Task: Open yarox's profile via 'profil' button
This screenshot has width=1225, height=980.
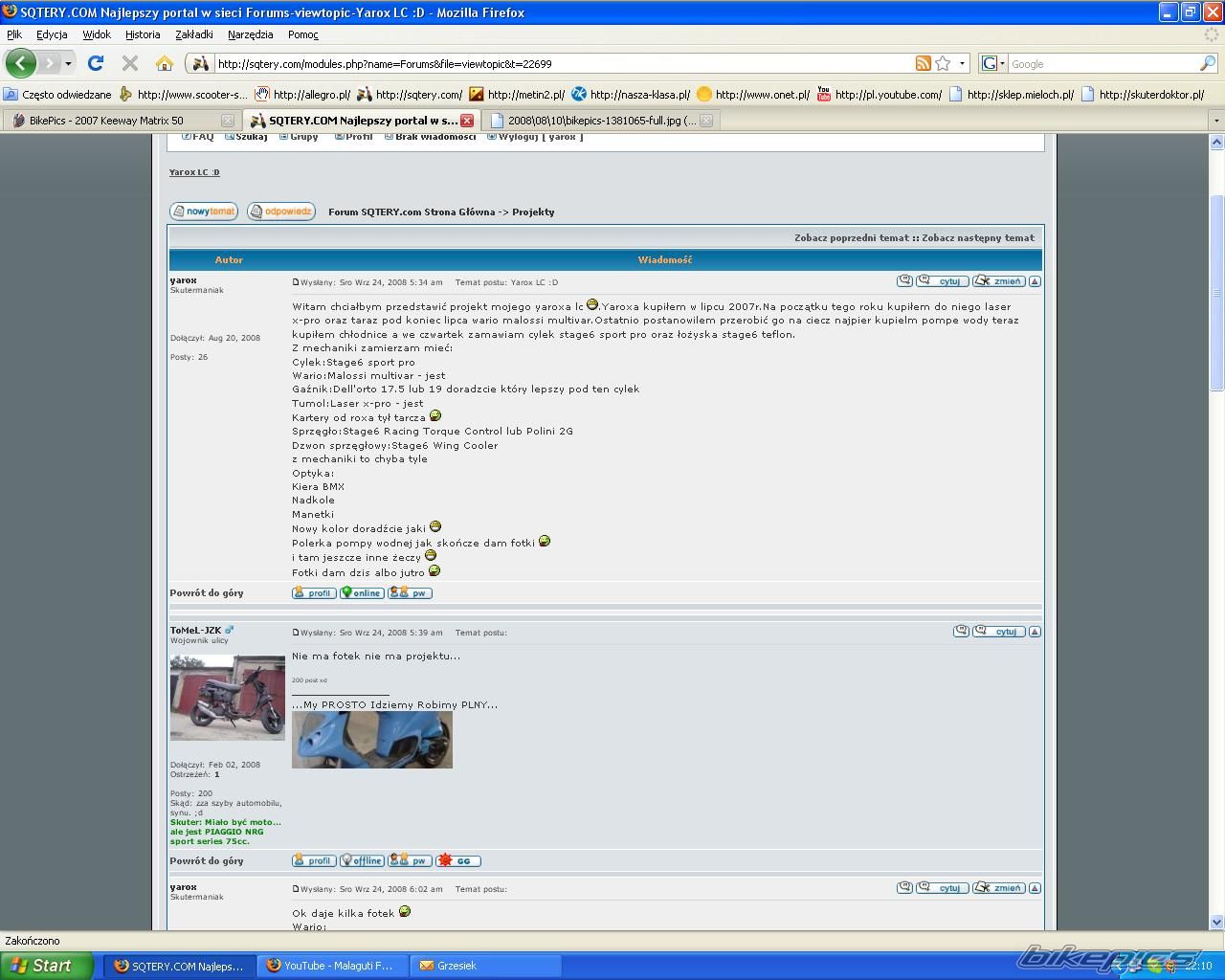Action: pyautogui.click(x=314, y=593)
